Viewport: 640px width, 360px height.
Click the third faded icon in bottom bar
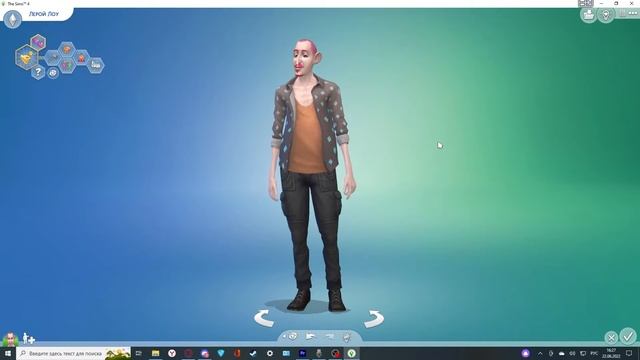click(x=329, y=336)
